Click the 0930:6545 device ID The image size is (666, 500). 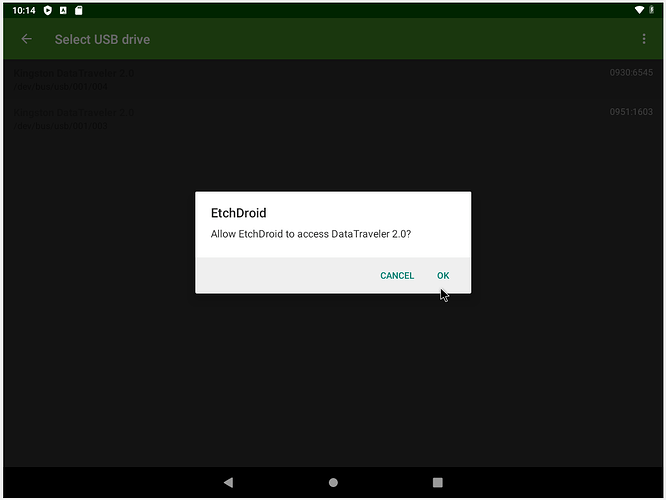pyautogui.click(x=631, y=73)
